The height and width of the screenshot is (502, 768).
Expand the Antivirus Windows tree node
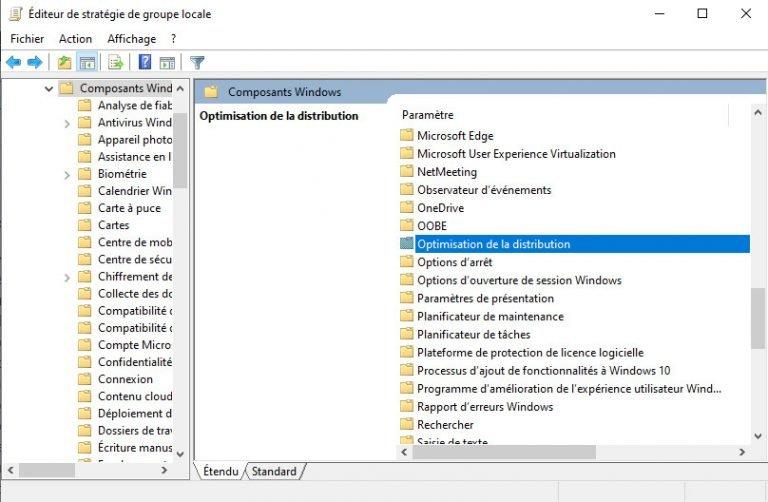click(67, 123)
